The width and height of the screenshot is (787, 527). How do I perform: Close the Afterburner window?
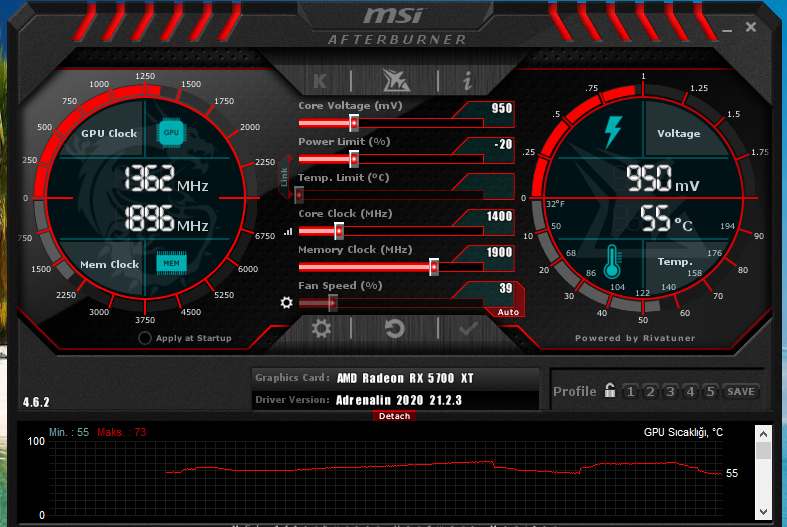[751, 27]
